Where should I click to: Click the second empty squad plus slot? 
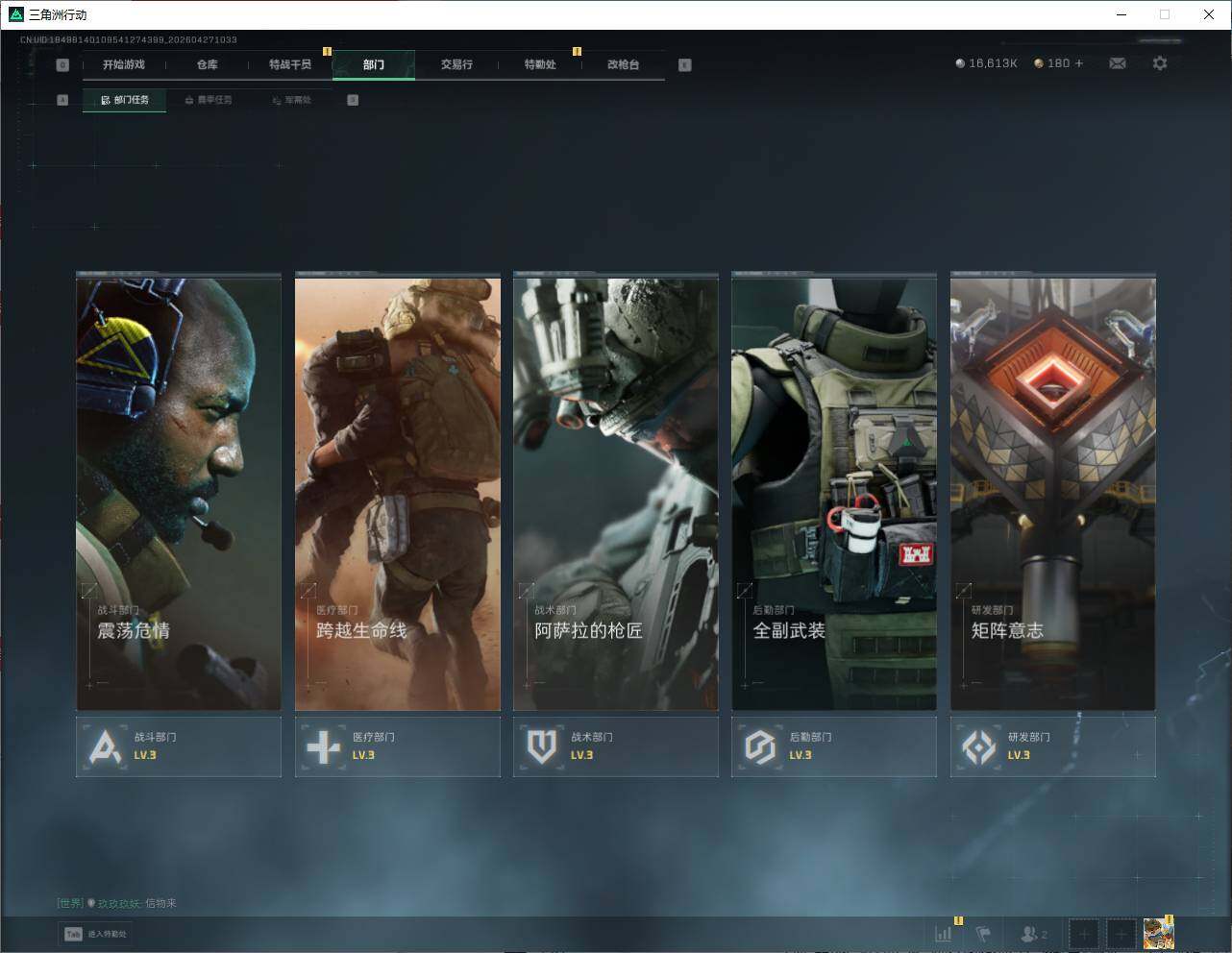click(1121, 934)
